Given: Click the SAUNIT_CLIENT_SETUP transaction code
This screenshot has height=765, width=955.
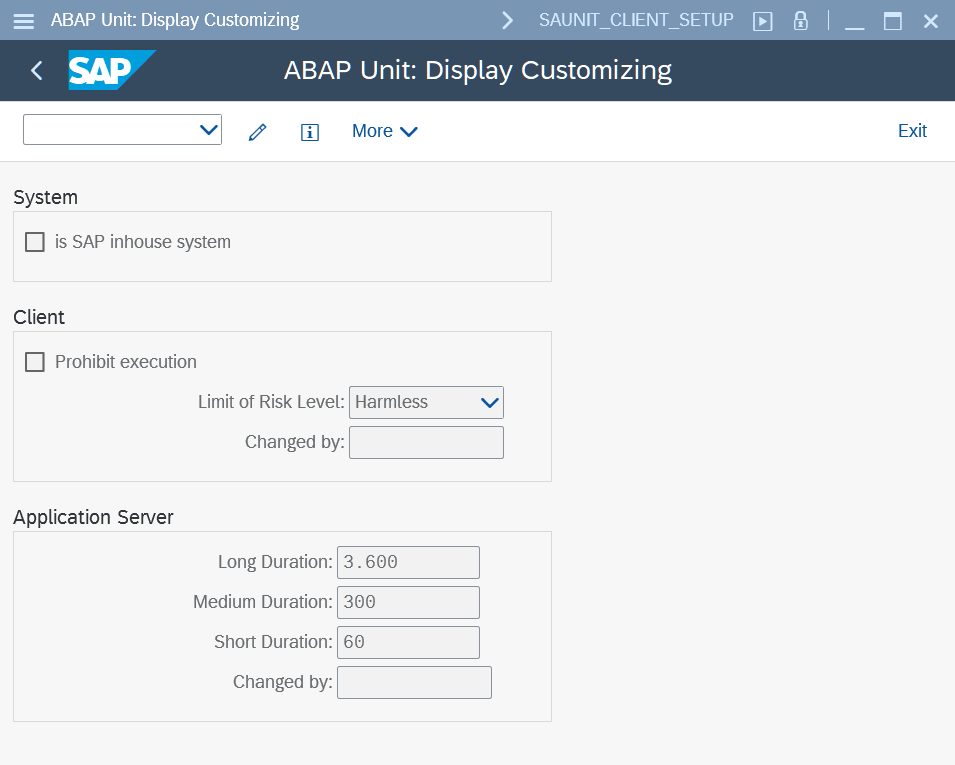Looking at the screenshot, I should click(636, 20).
